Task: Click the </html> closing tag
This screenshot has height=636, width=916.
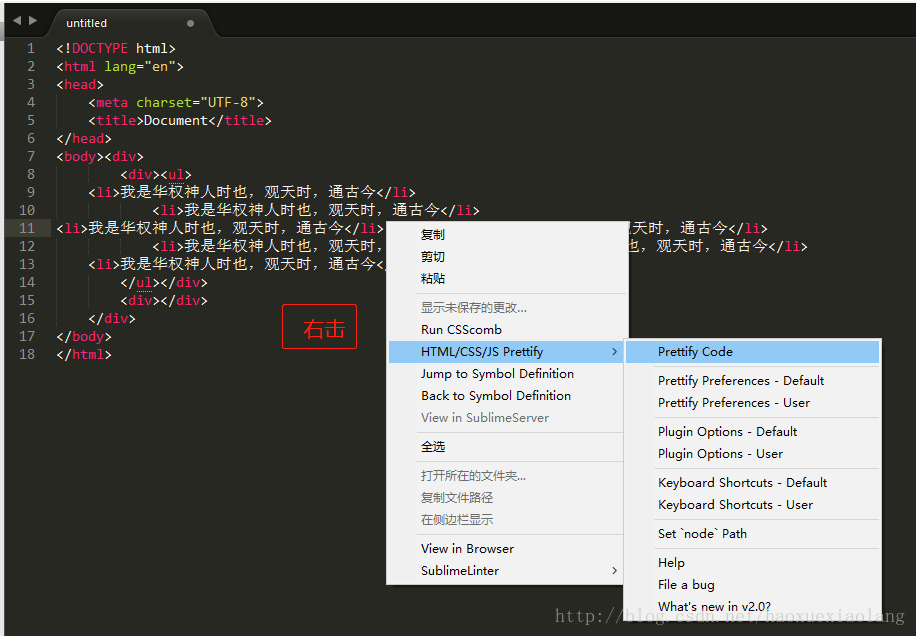Action: [84, 355]
